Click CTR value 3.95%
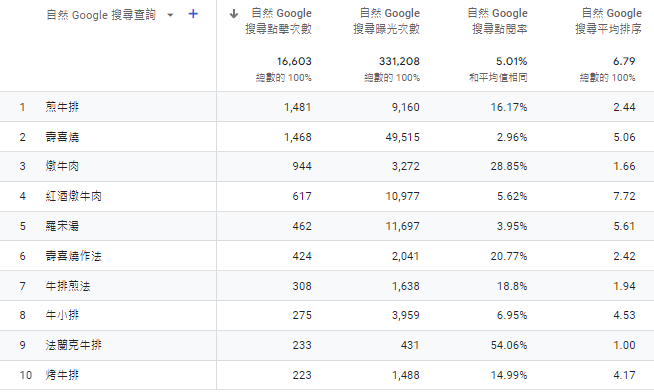This screenshot has width=654, height=392. click(512, 226)
